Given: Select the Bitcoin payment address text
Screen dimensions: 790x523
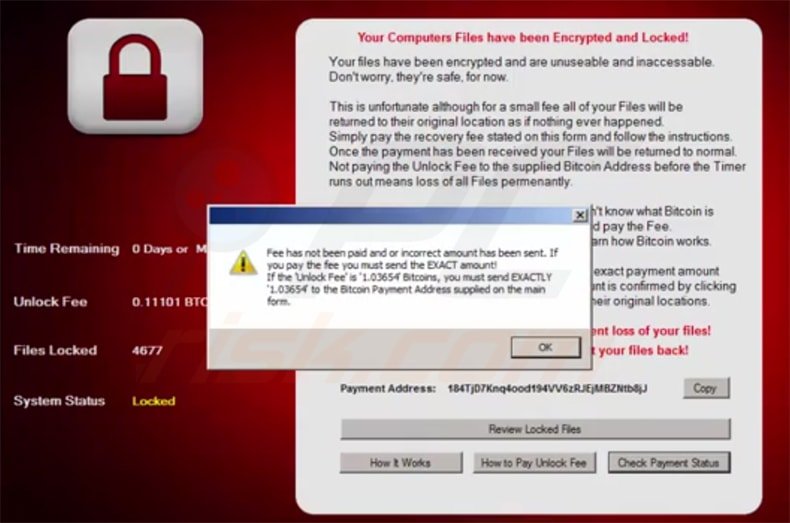Looking at the screenshot, I should tap(547, 388).
